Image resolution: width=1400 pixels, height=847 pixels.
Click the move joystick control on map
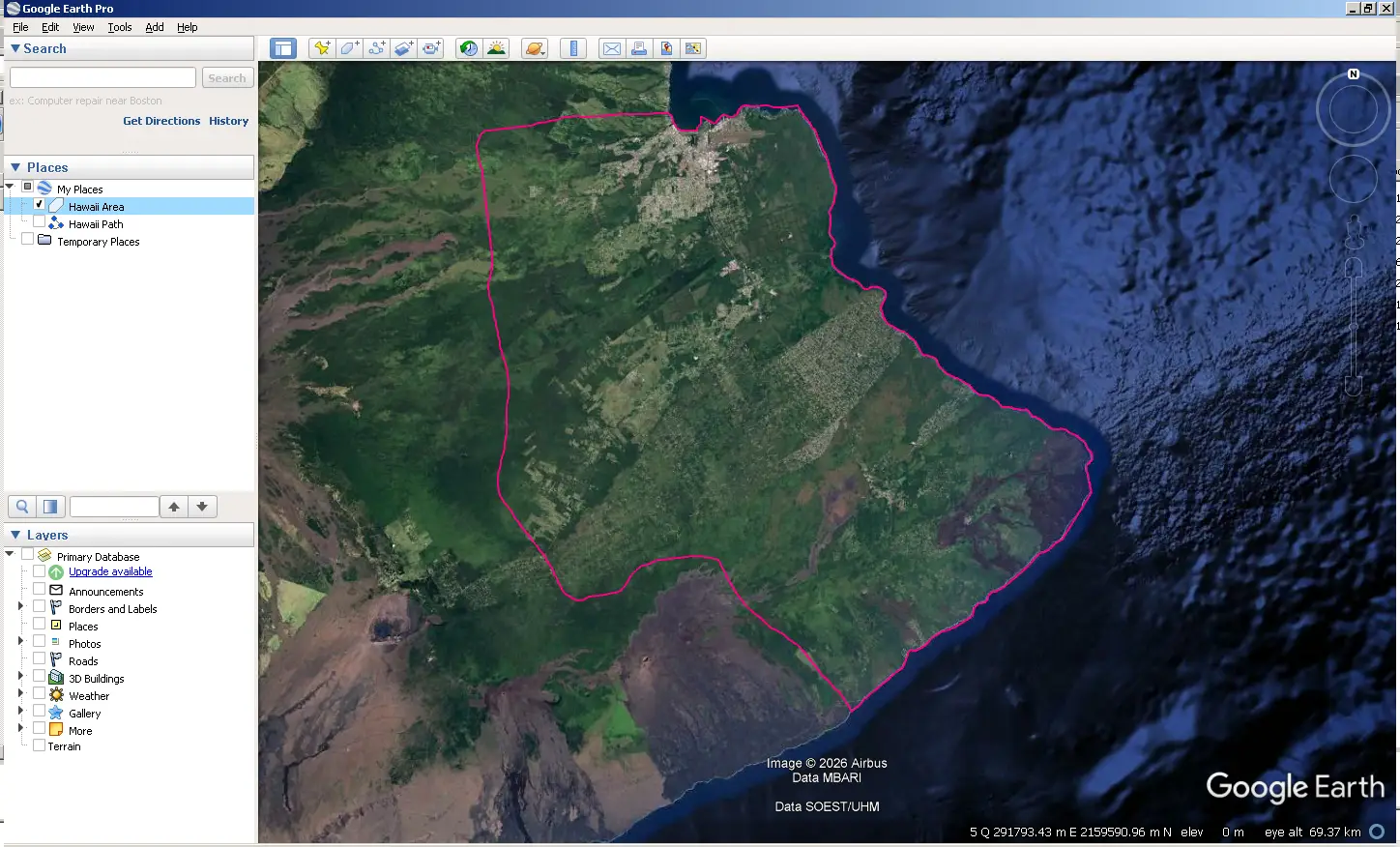1354,180
